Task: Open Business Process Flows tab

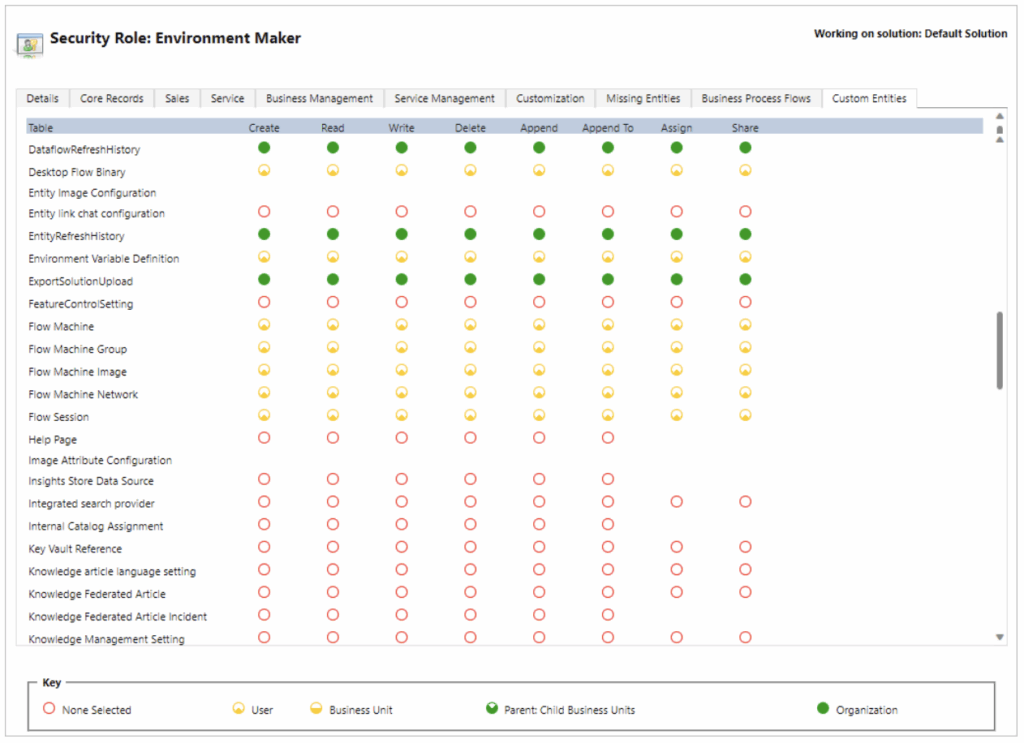Action: coord(756,99)
